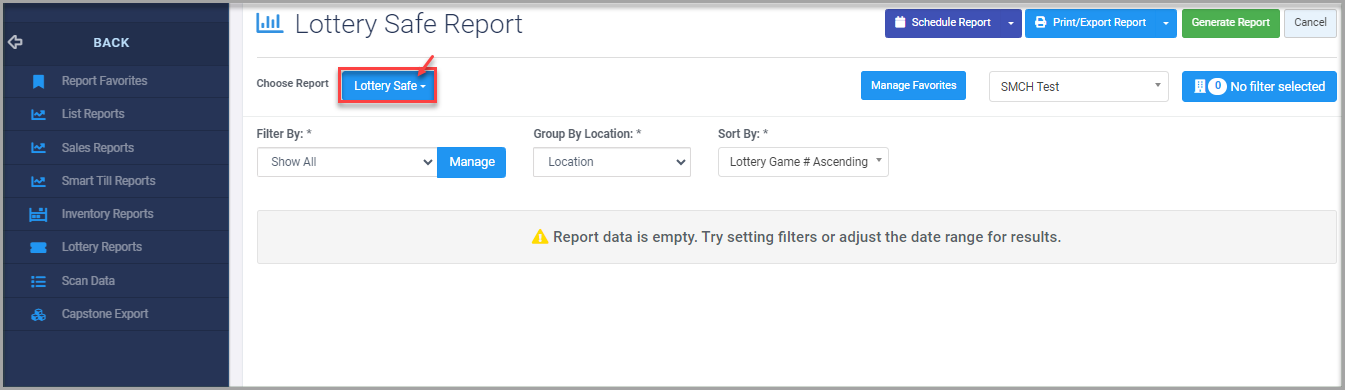1345x390 pixels.
Task: Click the List Reports chart icon
Action: click(39, 114)
